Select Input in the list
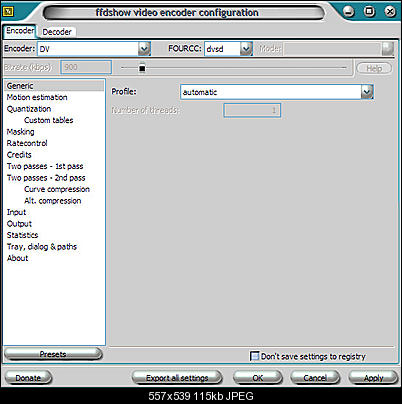The height and width of the screenshot is (404, 402). (x=16, y=212)
